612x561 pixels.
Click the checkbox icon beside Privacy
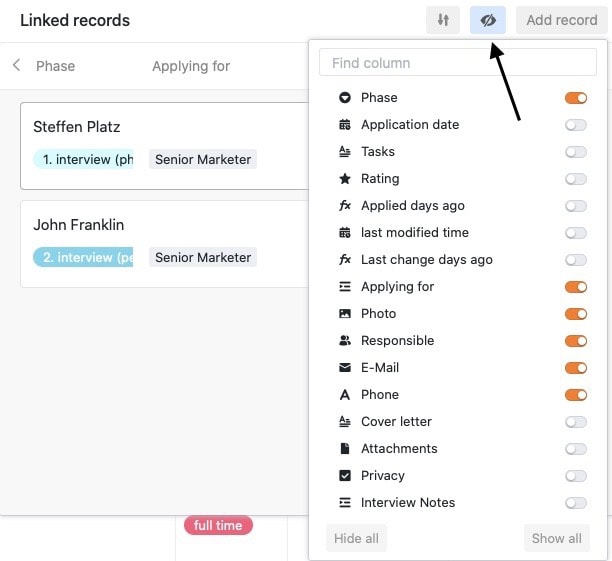345,476
